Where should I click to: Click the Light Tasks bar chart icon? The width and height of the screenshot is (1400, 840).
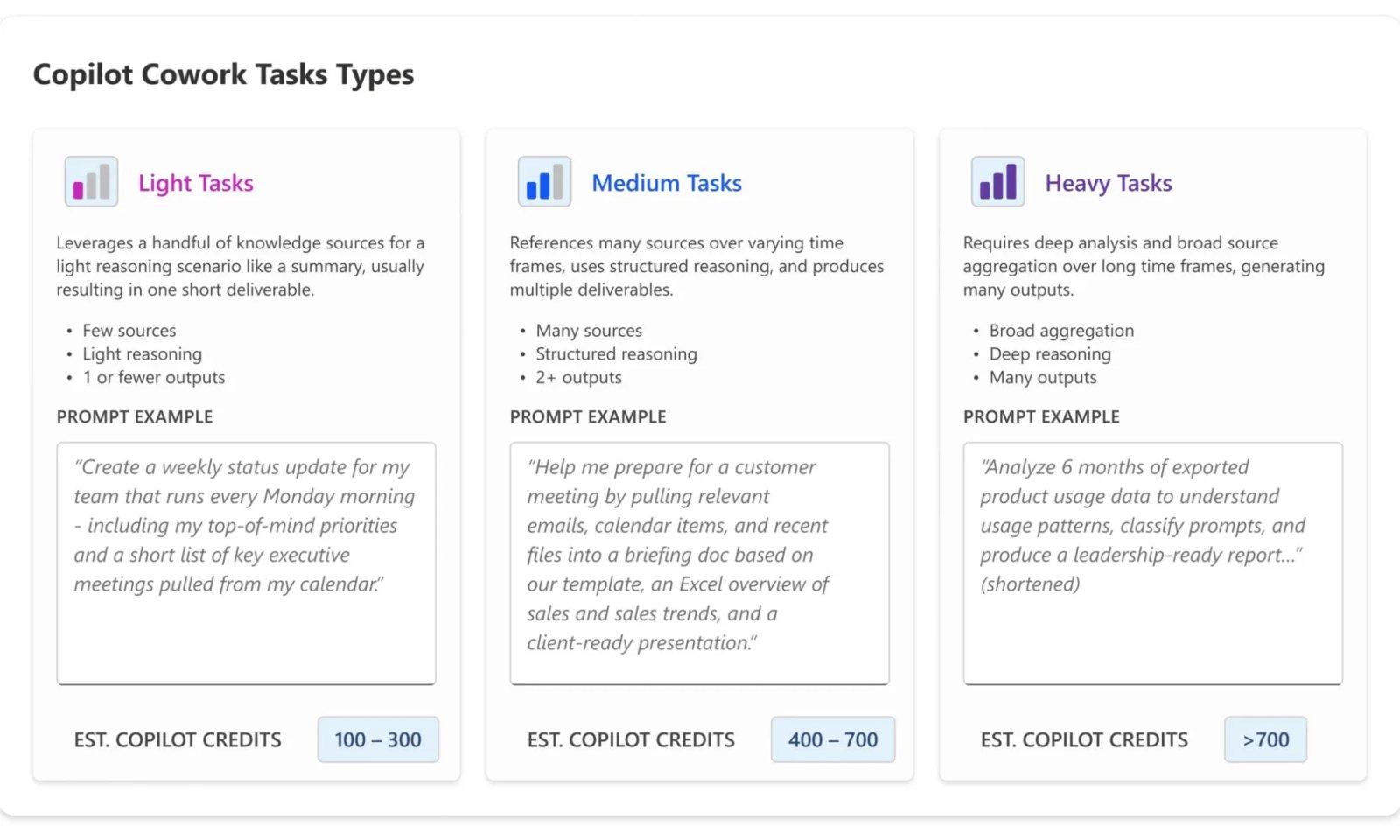pos(91,181)
